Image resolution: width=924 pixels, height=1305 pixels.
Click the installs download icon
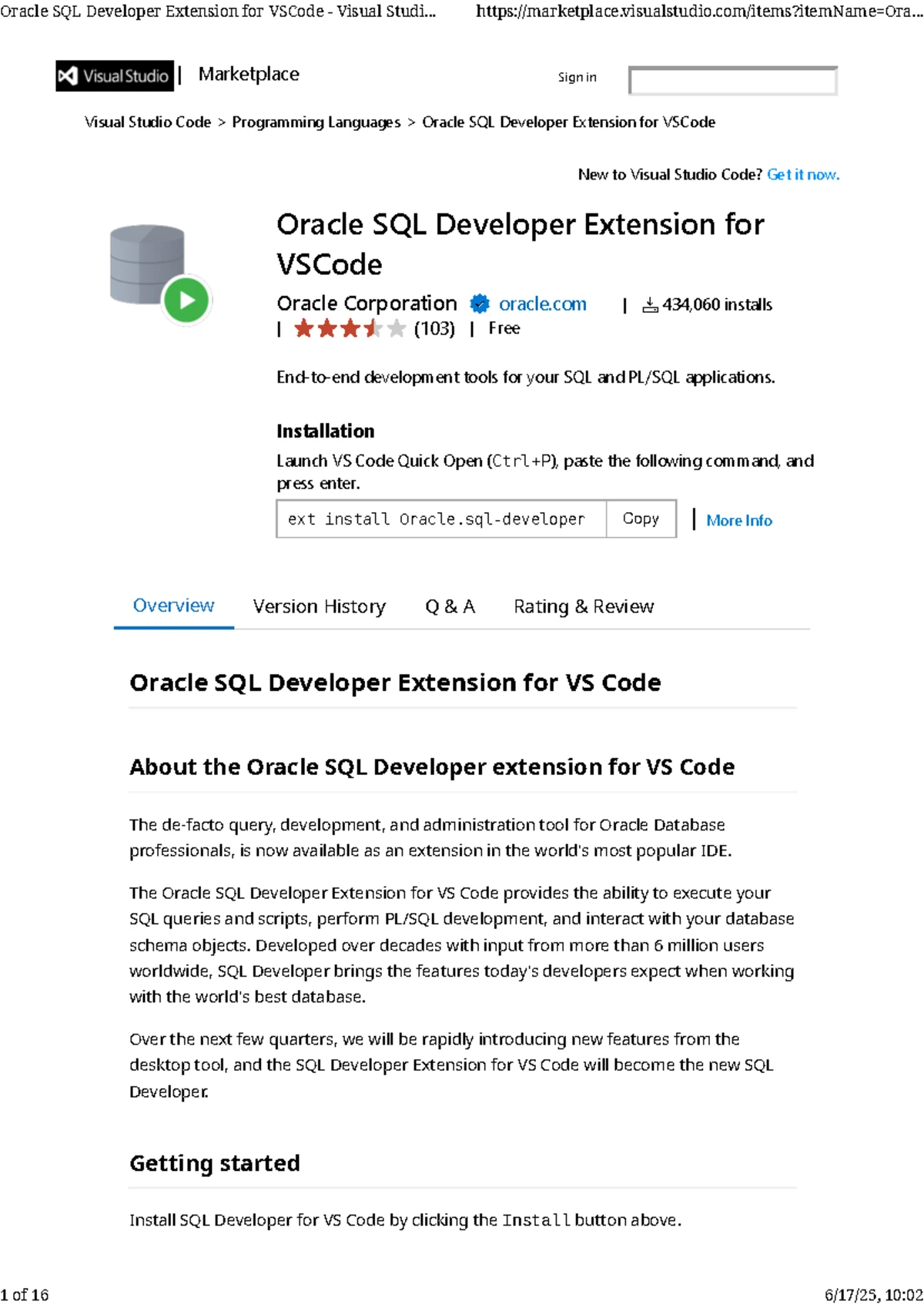[650, 305]
